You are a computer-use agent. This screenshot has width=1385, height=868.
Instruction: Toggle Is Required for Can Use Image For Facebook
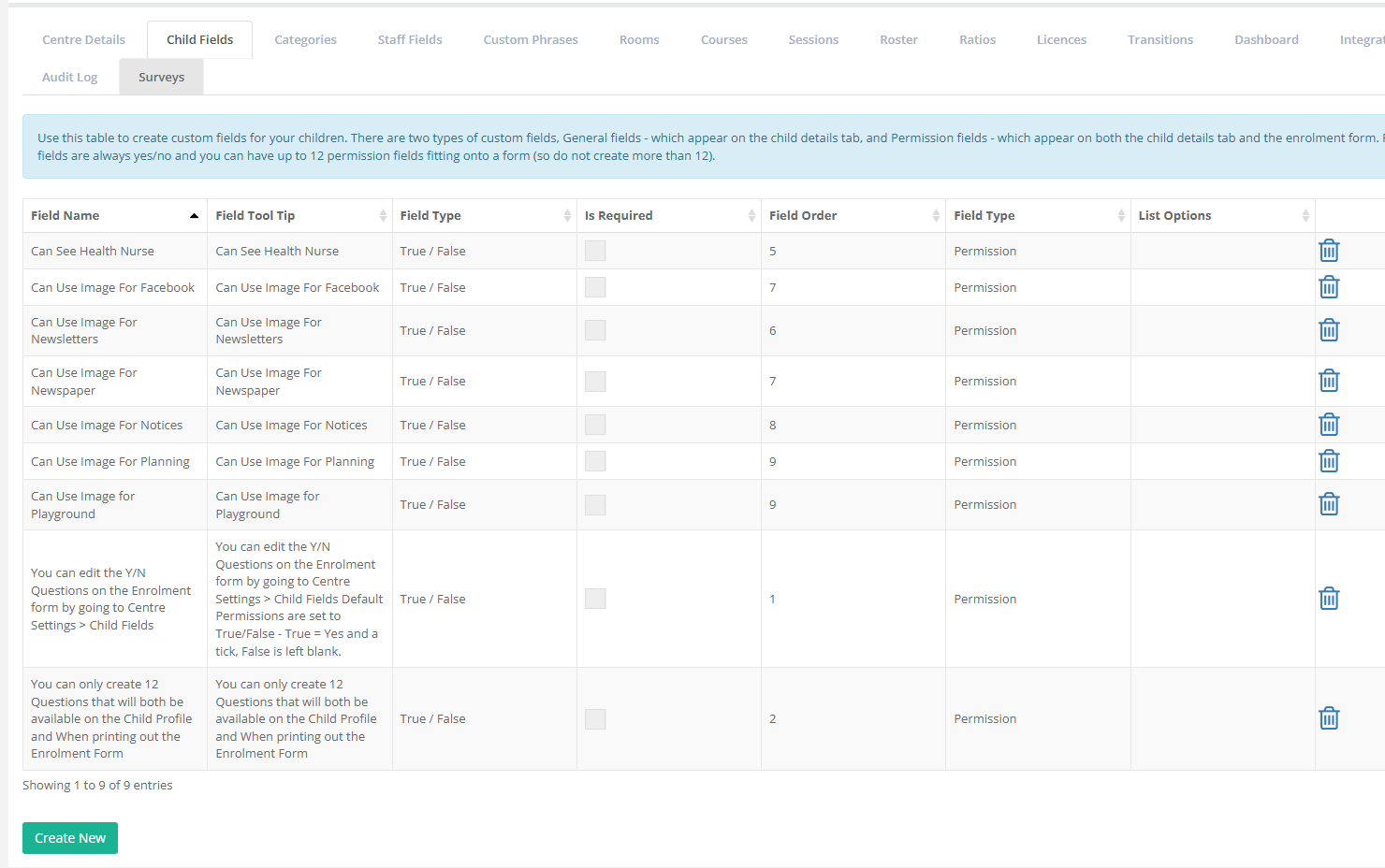click(595, 287)
